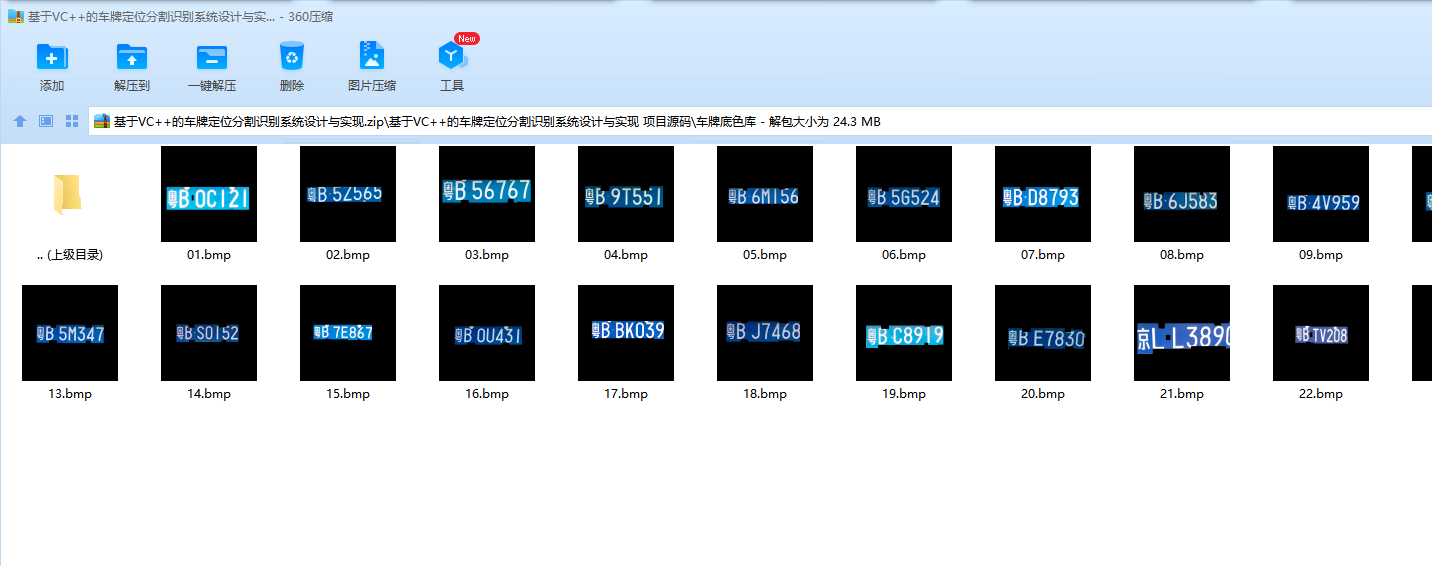Select thumbnail 05.bmp plate 6M156

[765, 194]
